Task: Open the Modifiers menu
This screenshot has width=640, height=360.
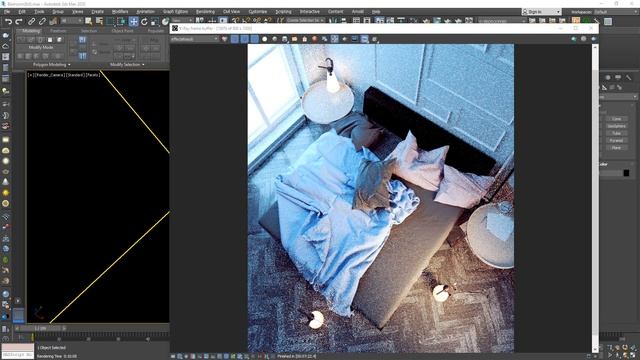Action: point(120,12)
